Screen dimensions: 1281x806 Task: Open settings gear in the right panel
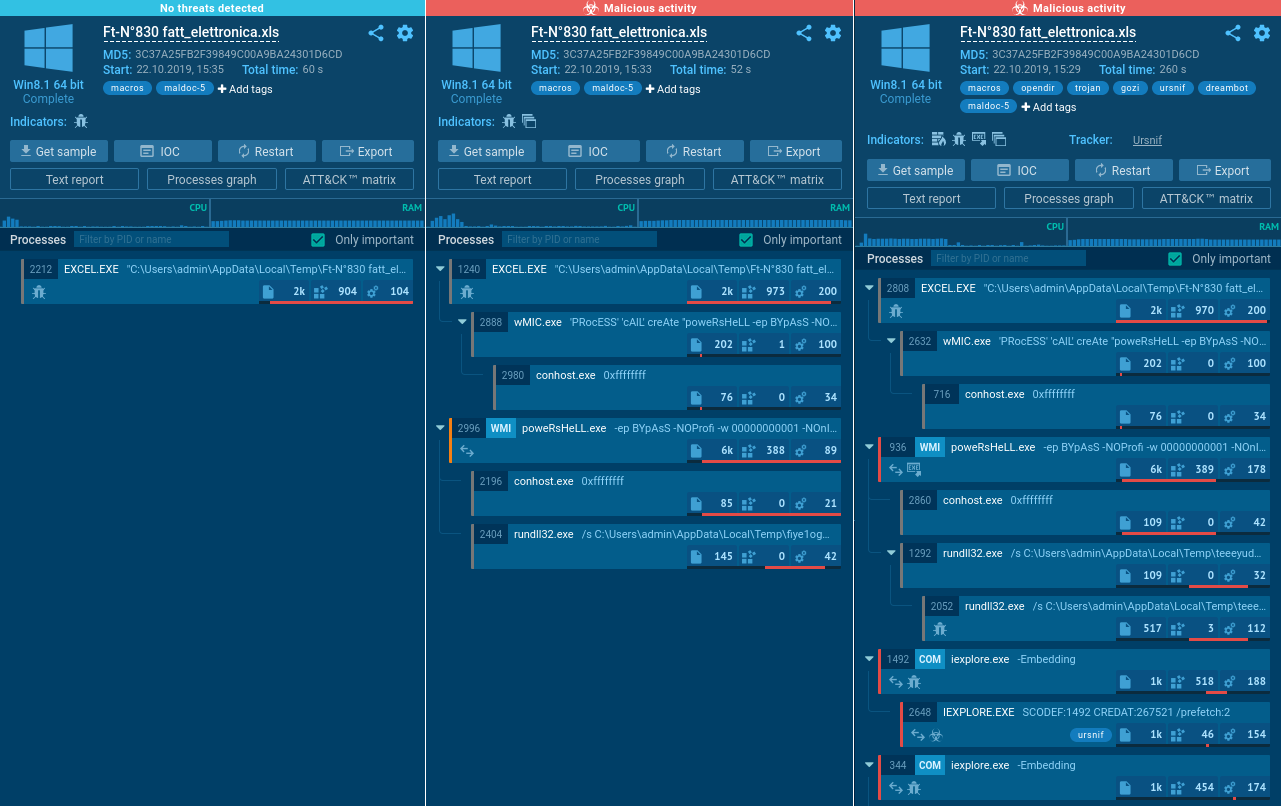[x=1262, y=33]
